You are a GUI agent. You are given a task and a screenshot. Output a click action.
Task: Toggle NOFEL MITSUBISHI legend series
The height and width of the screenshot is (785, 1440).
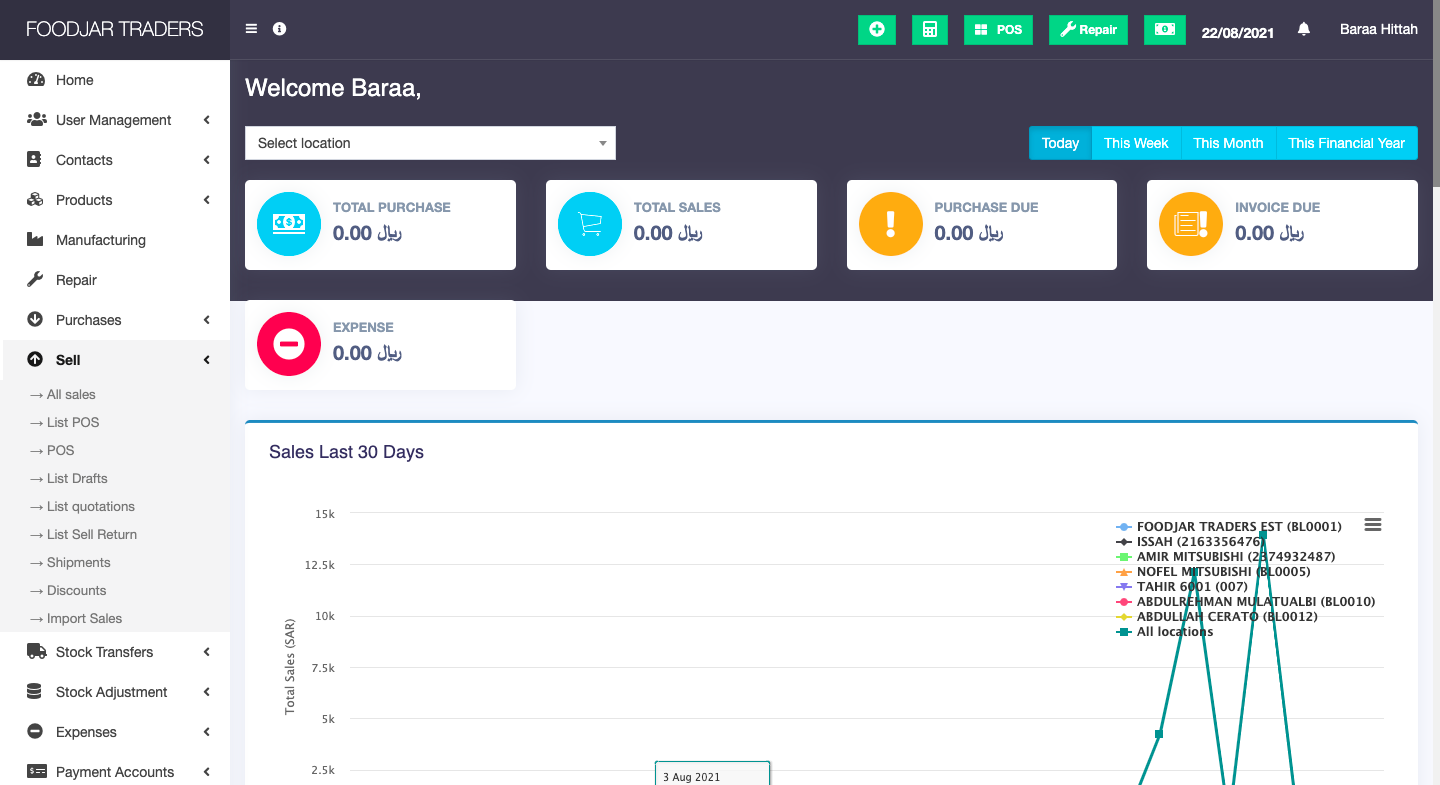(x=1213, y=572)
